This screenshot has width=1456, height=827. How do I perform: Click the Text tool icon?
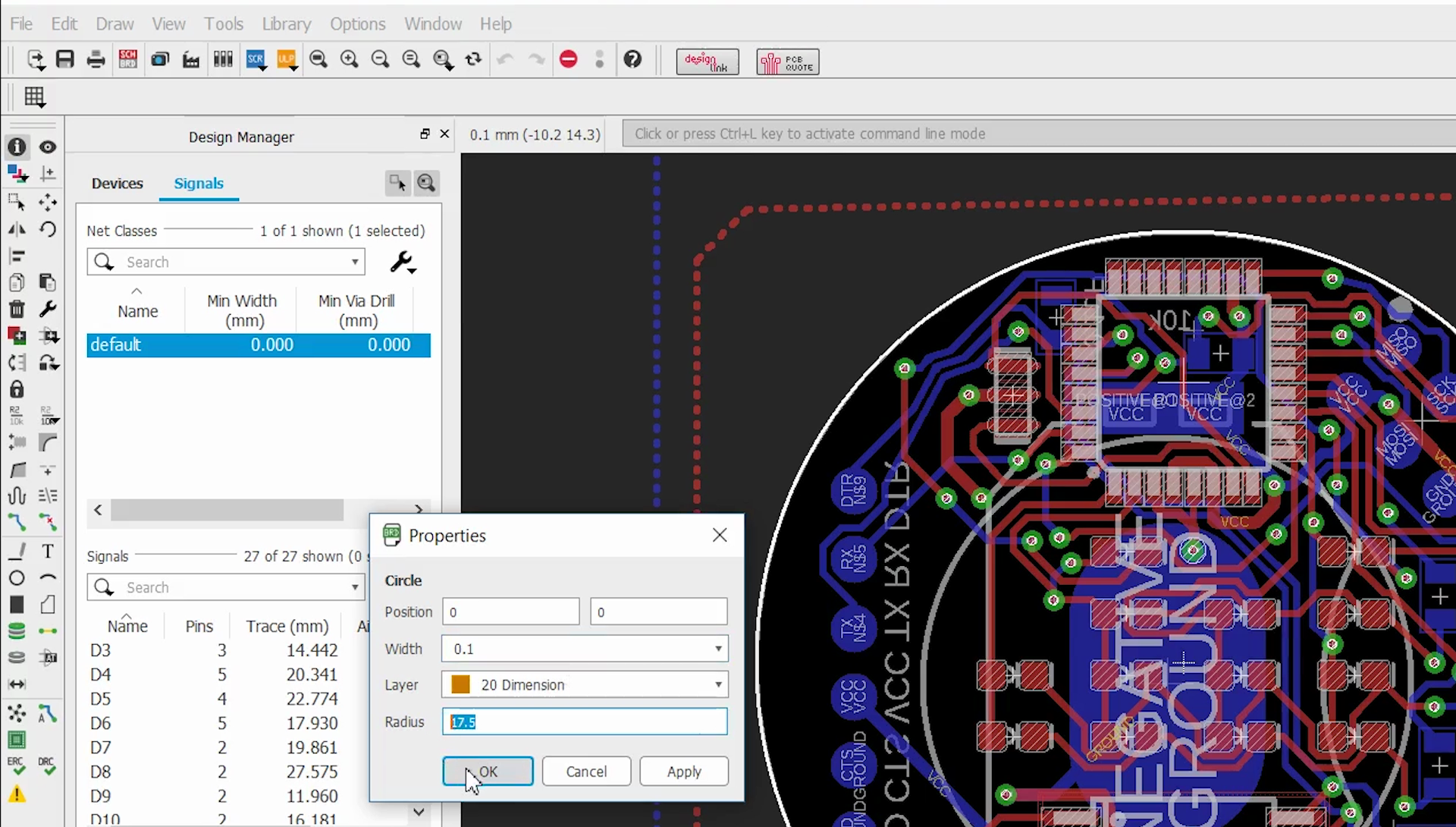click(48, 552)
